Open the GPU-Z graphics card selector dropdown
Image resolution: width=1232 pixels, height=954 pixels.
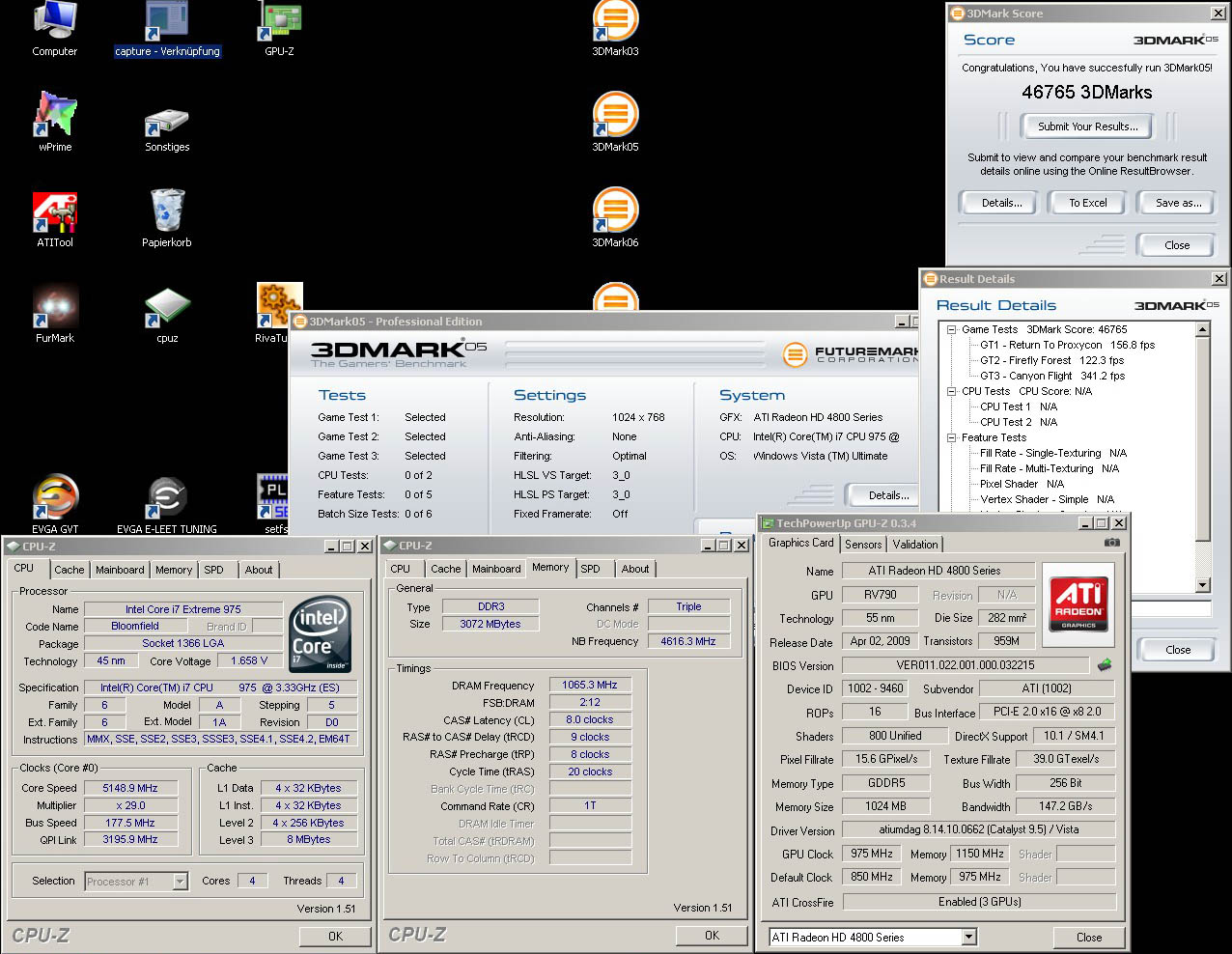click(969, 937)
